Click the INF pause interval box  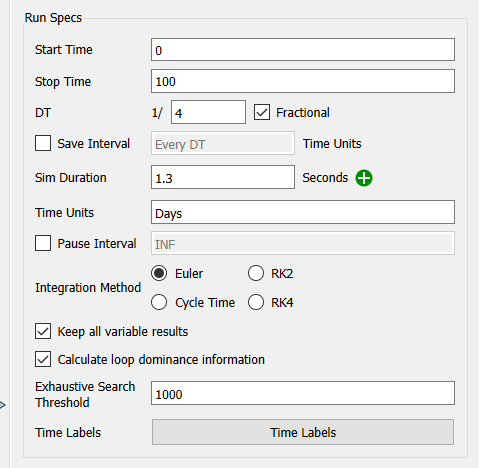tap(303, 243)
